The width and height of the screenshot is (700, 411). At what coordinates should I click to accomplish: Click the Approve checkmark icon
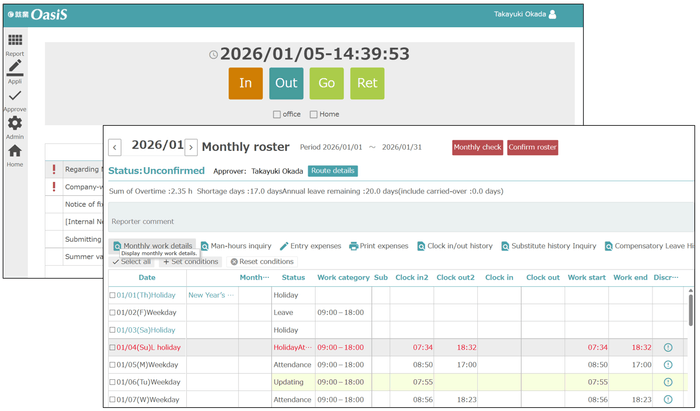click(x=15, y=96)
